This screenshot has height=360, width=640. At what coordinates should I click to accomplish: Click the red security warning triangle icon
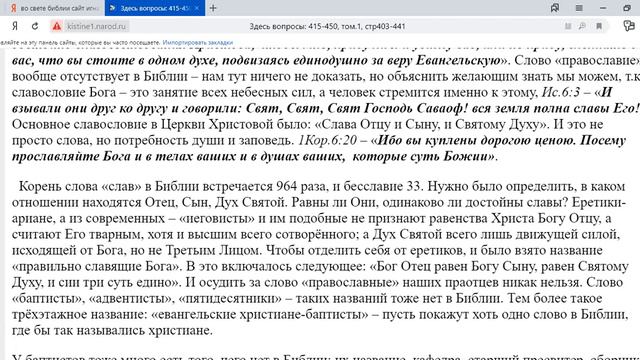(57, 26)
